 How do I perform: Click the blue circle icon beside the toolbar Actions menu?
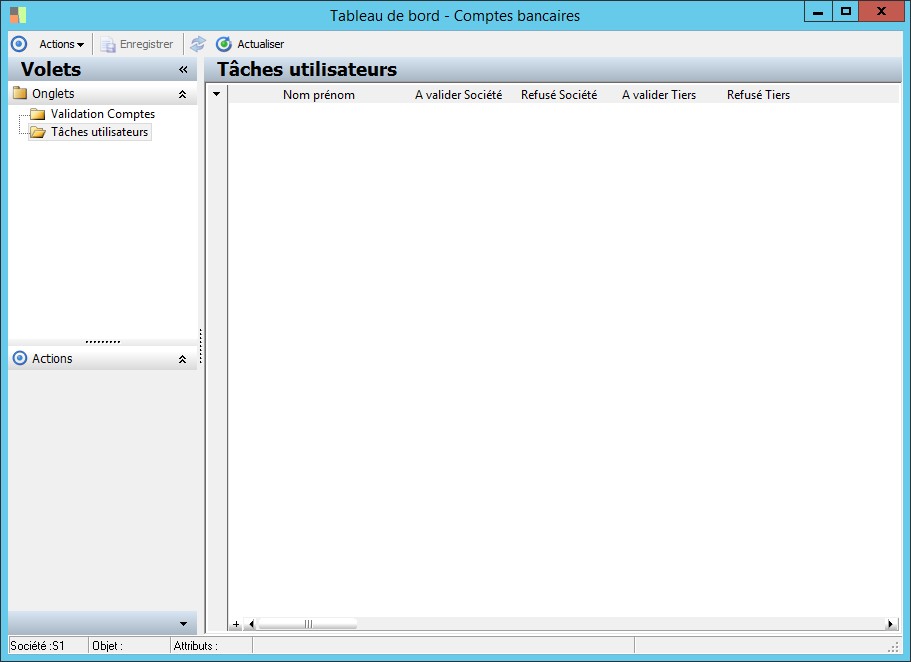coord(19,44)
